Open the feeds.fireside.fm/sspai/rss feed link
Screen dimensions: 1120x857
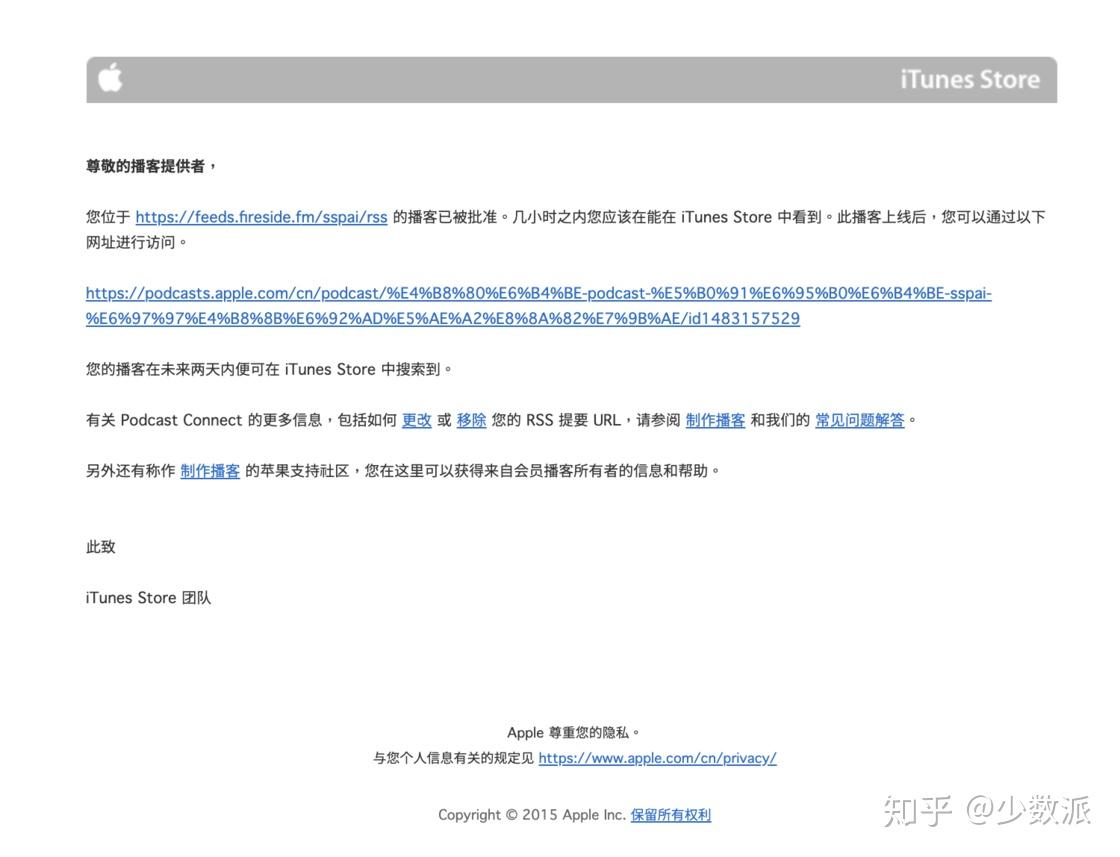(x=261, y=217)
